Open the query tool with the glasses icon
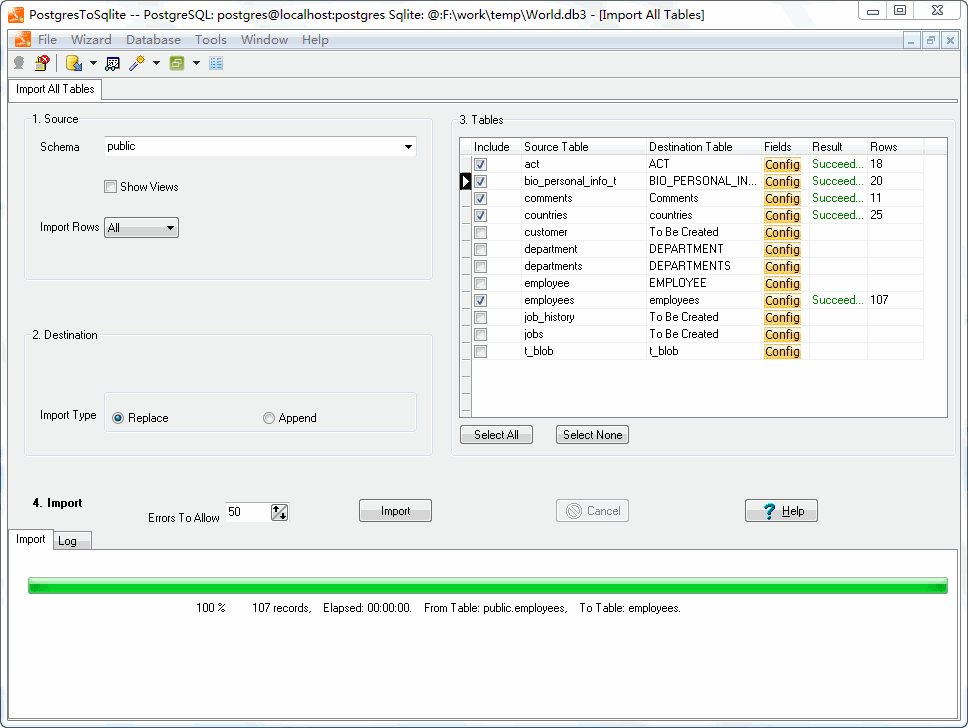This screenshot has height=728, width=968. [x=112, y=63]
